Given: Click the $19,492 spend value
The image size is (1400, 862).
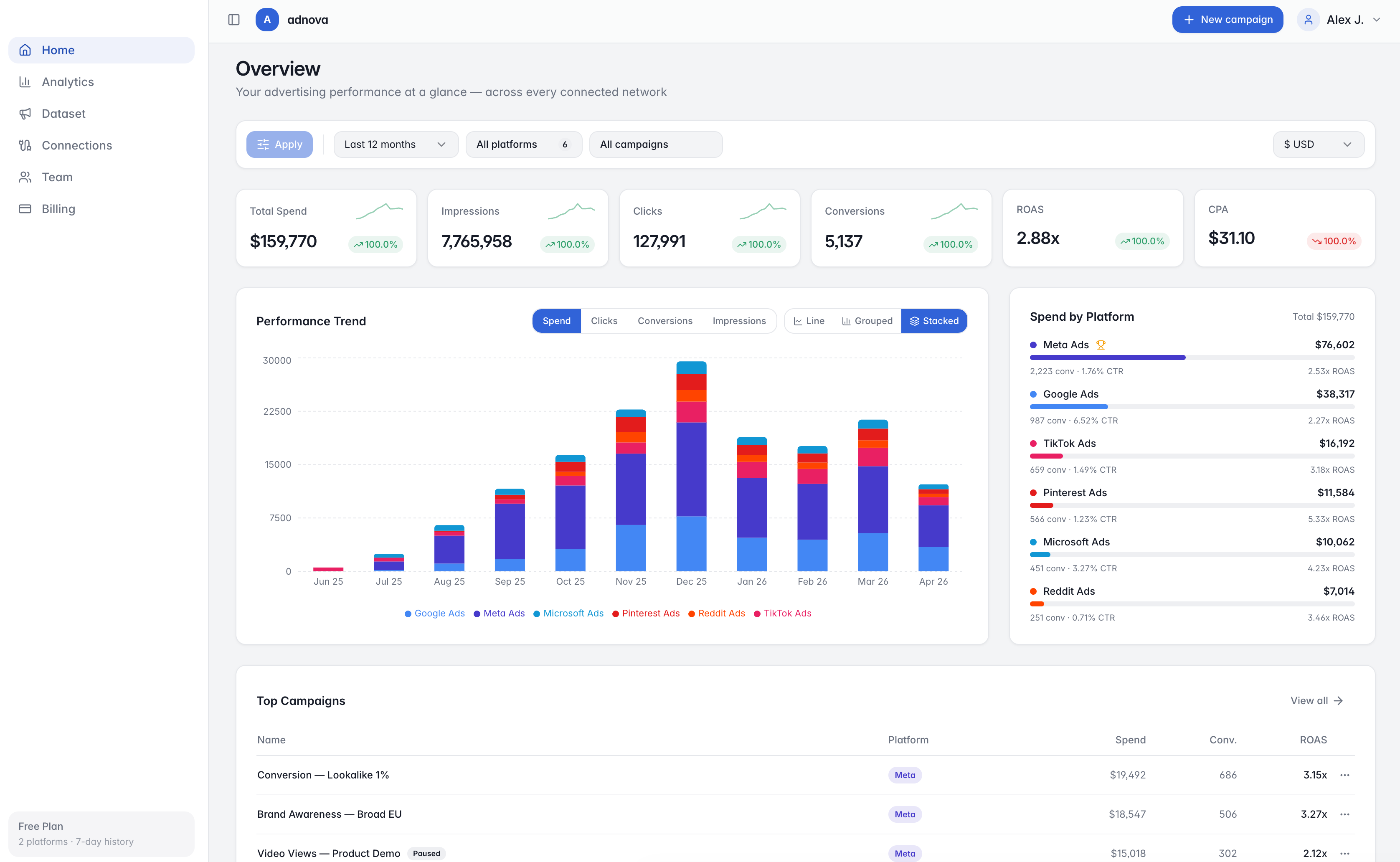Looking at the screenshot, I should point(1128,775).
